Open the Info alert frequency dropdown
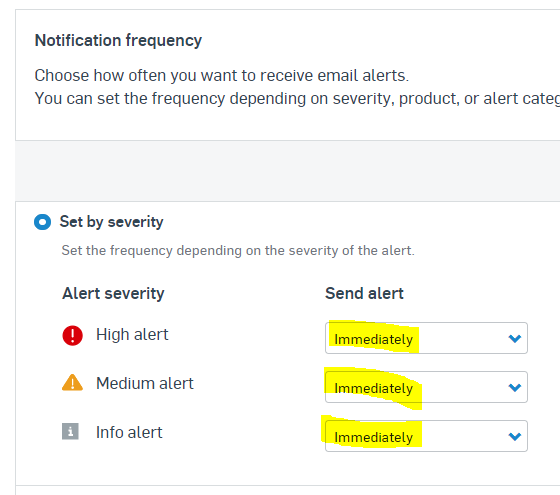 coord(426,436)
